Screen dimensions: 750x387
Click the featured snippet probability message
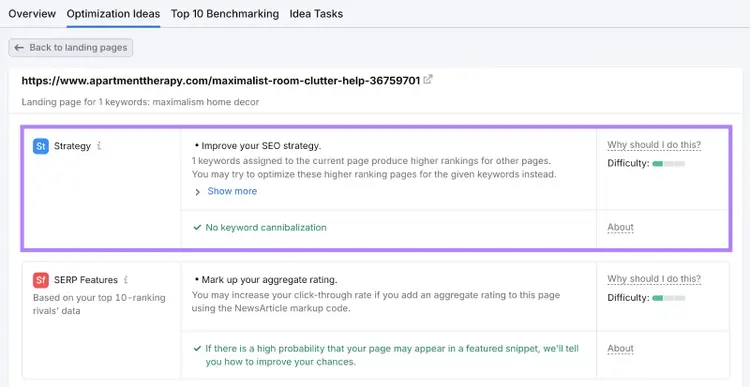[392, 355]
